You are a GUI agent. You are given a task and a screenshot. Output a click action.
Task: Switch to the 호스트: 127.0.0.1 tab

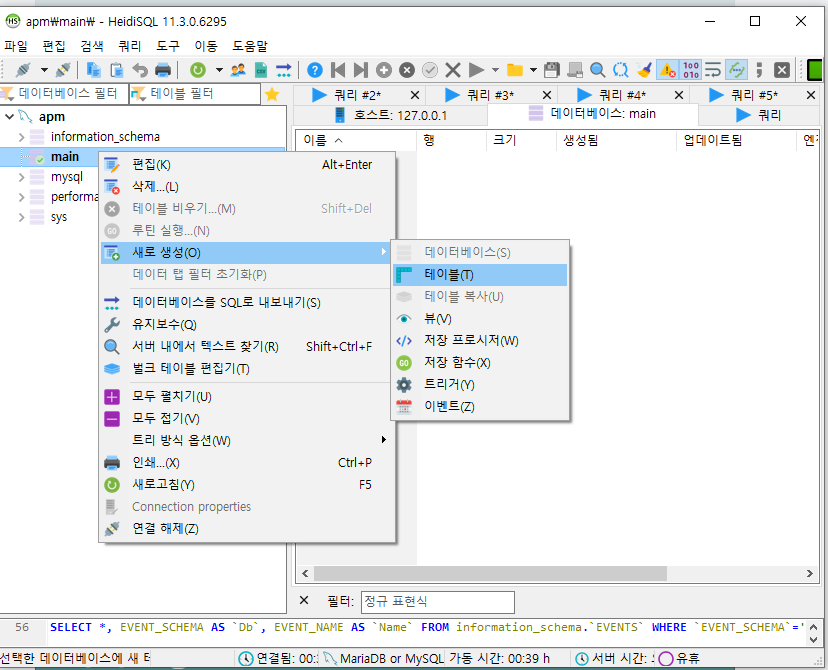tap(391, 115)
